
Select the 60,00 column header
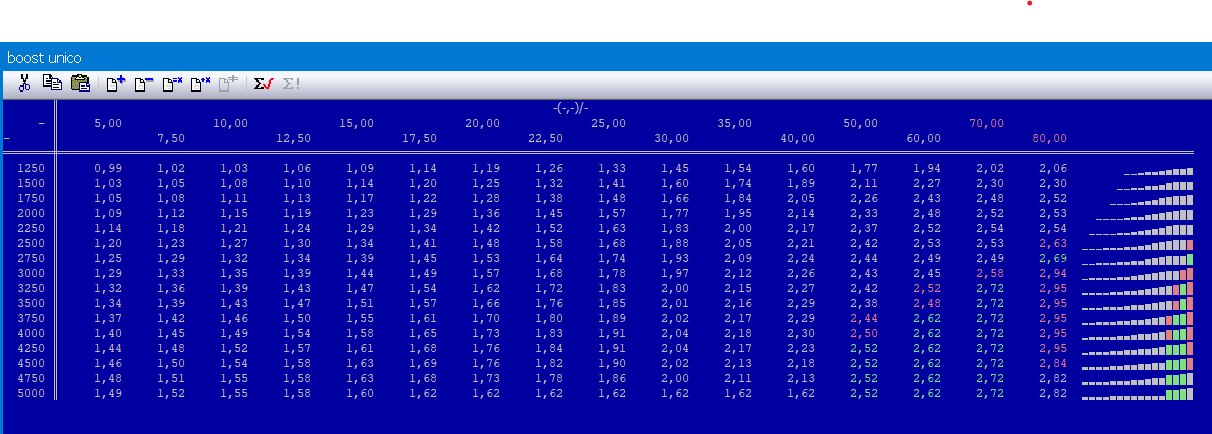(x=924, y=138)
